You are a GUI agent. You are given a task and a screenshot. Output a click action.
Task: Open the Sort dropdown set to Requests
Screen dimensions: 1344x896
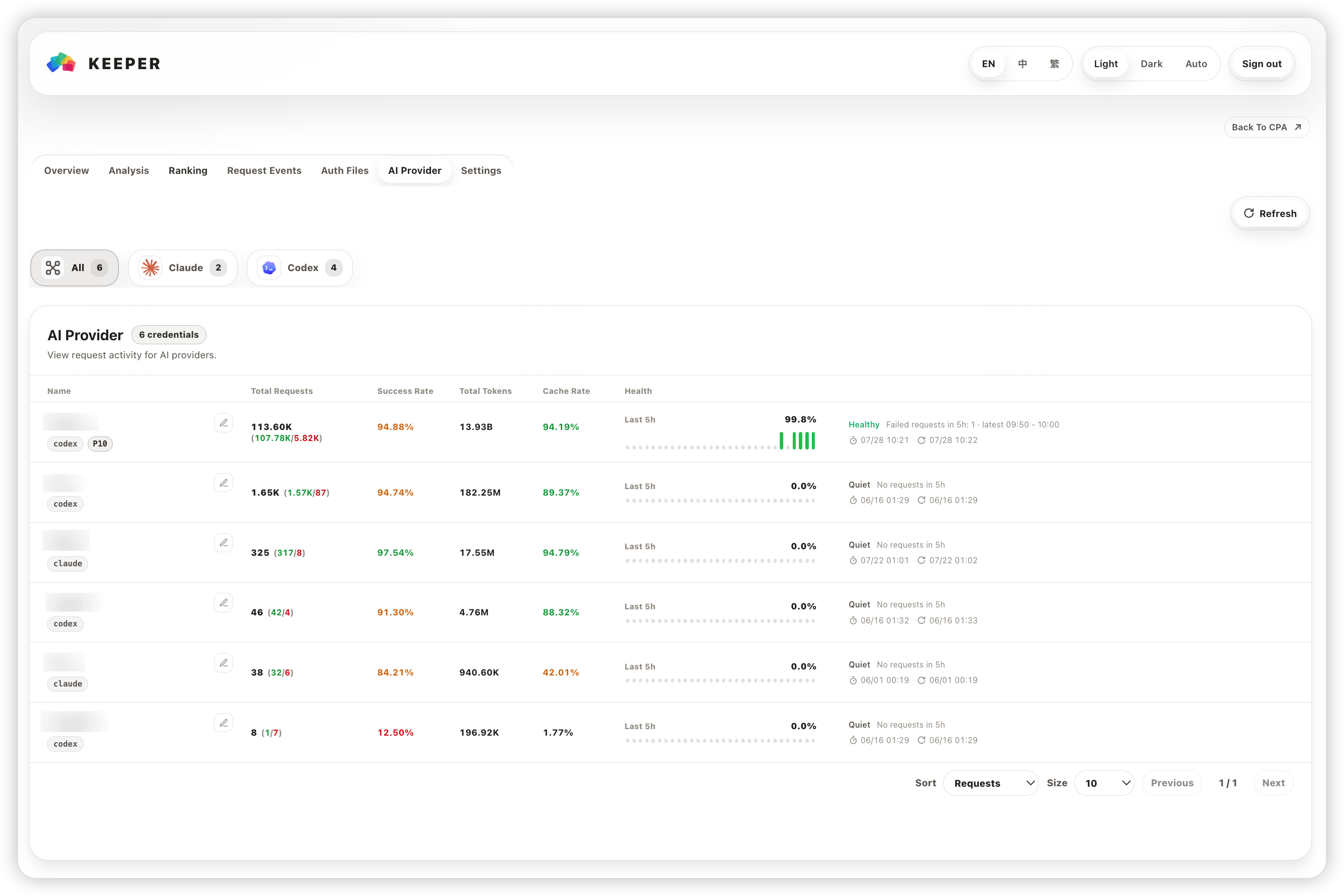click(x=990, y=783)
